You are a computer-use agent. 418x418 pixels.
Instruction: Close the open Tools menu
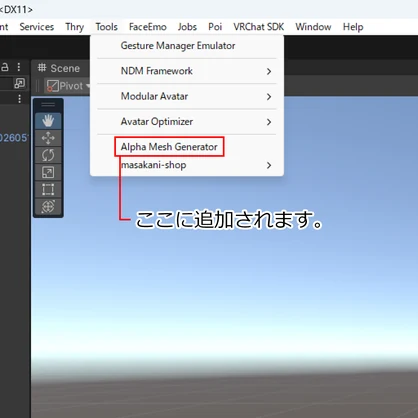click(107, 27)
